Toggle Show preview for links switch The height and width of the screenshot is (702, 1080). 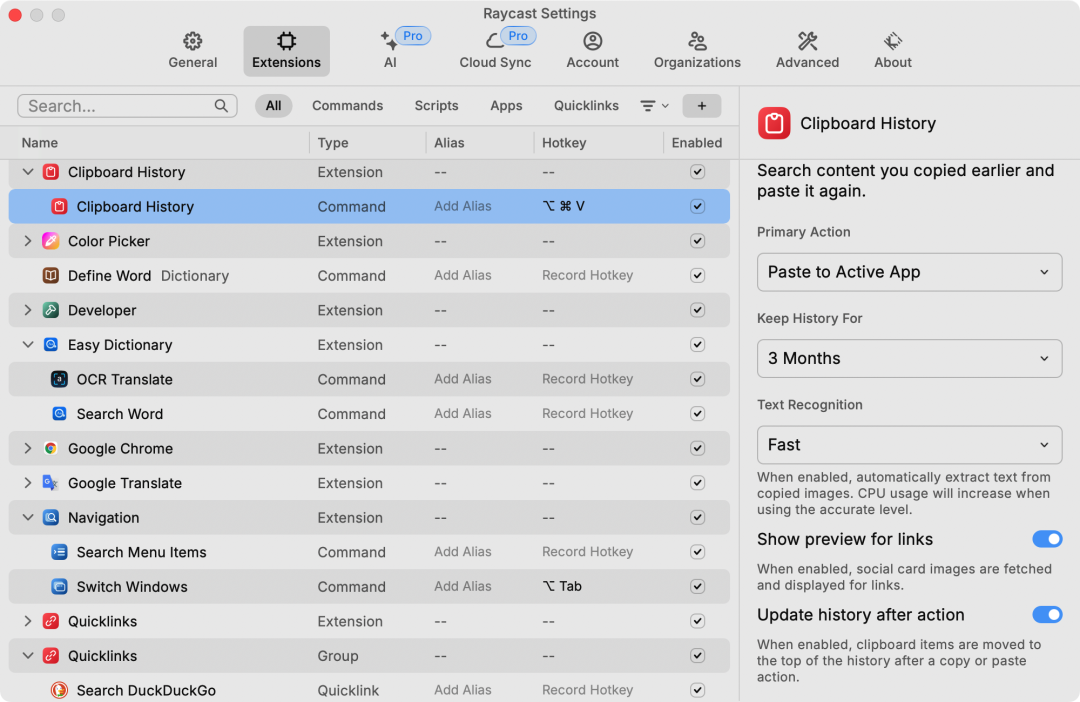(1047, 539)
